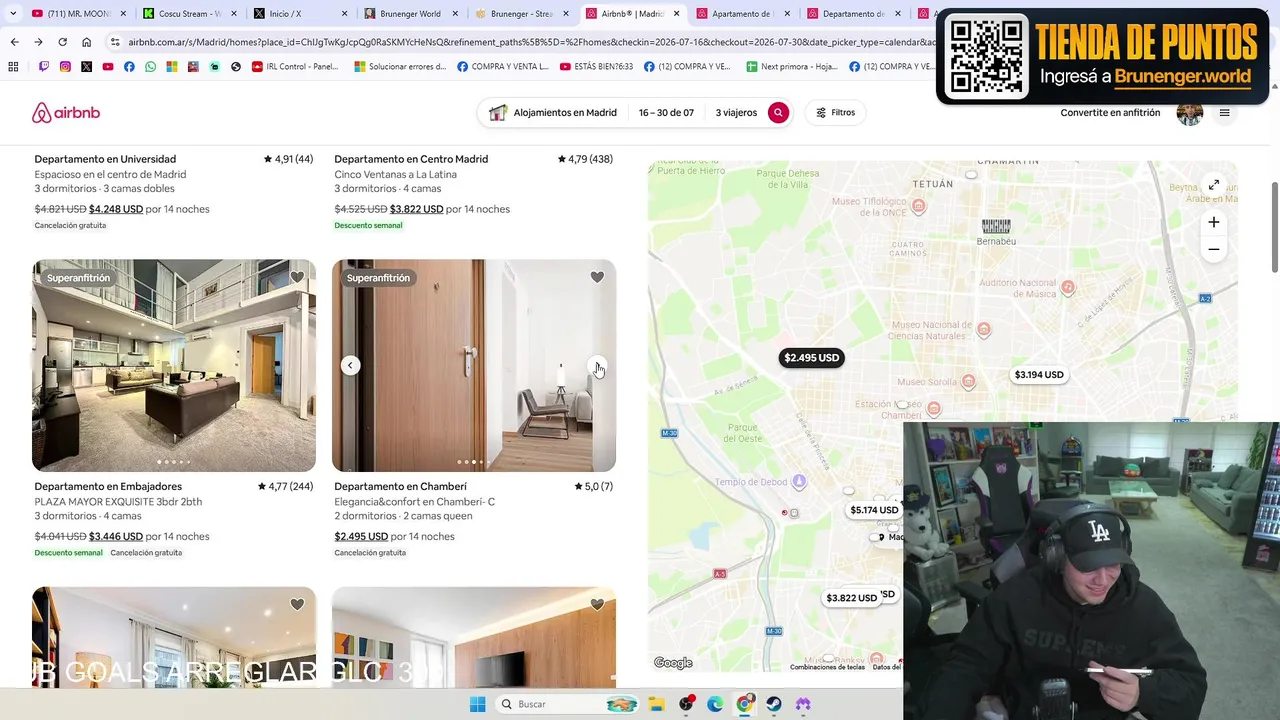Click the Google logo on the map
Viewport: 1280px width, 720px height.
673,663
